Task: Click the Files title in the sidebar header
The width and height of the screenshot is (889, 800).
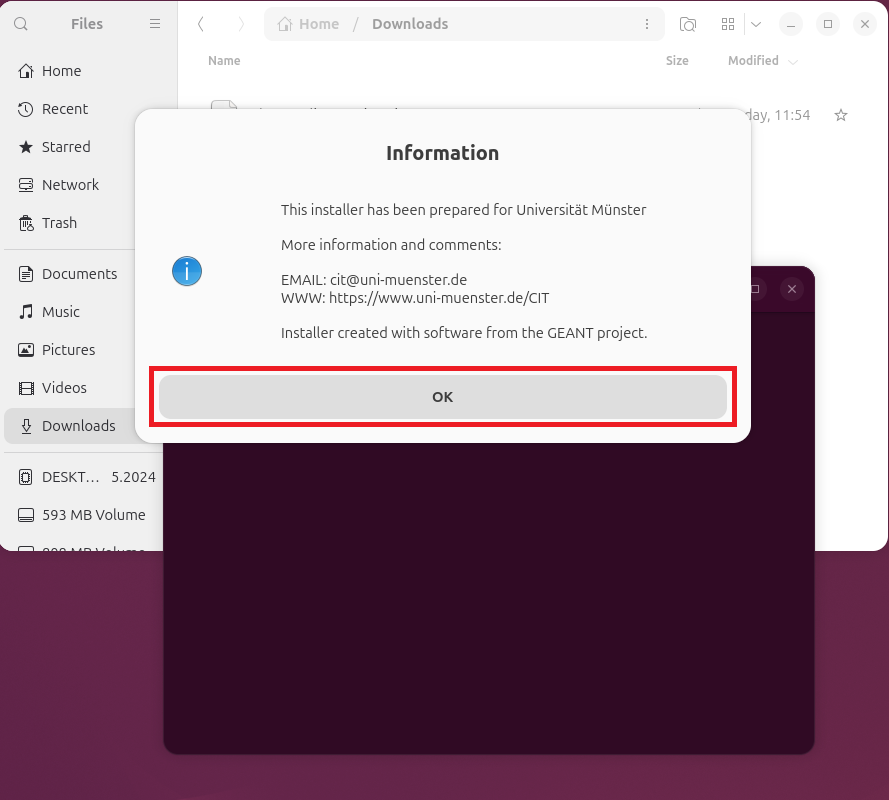Action: (x=87, y=24)
